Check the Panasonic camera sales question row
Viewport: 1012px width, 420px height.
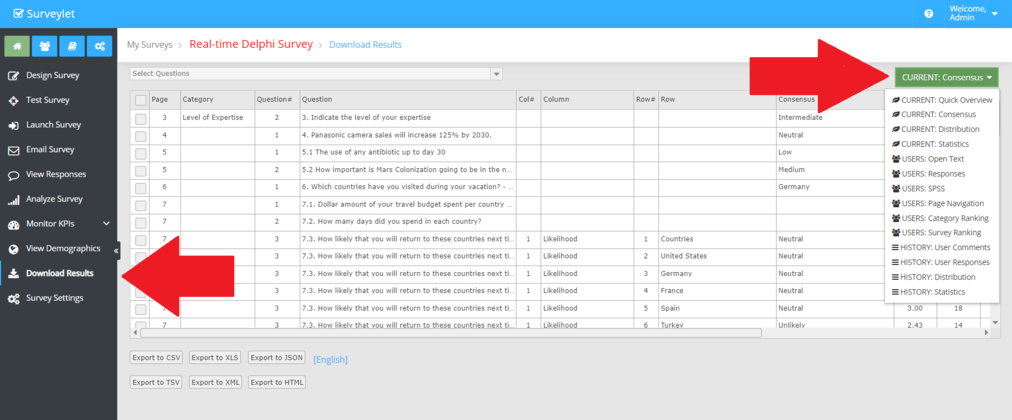coord(140,135)
